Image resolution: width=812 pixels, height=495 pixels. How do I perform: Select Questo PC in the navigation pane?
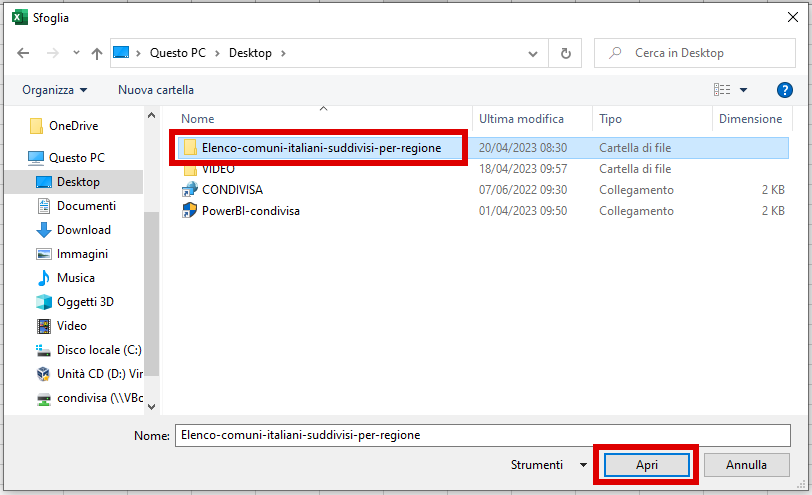77,157
